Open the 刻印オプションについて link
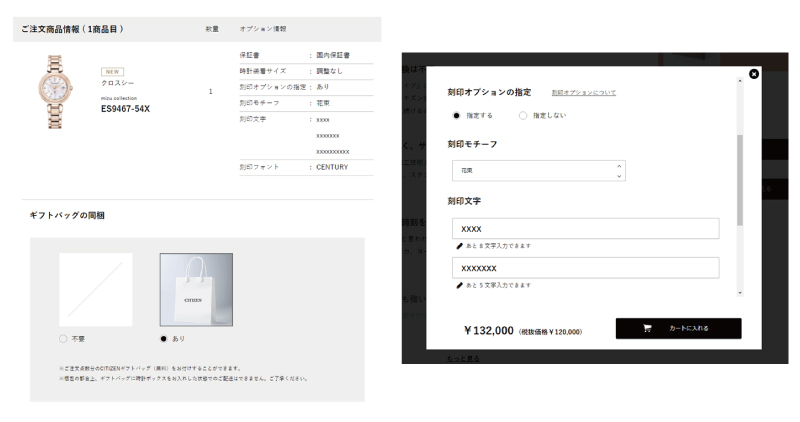 pyautogui.click(x=584, y=92)
